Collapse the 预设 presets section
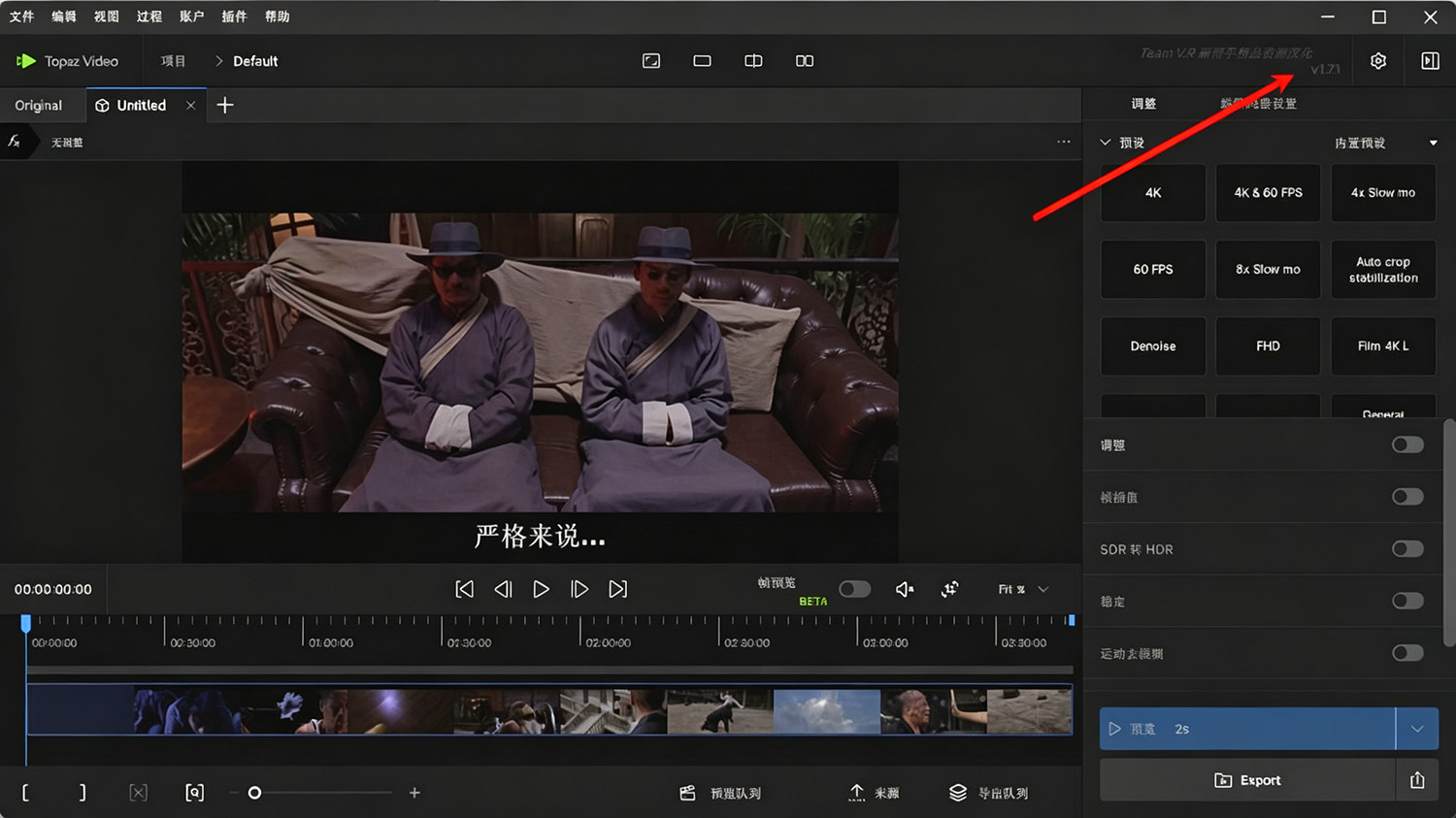This screenshot has width=1456, height=818. tap(1105, 143)
